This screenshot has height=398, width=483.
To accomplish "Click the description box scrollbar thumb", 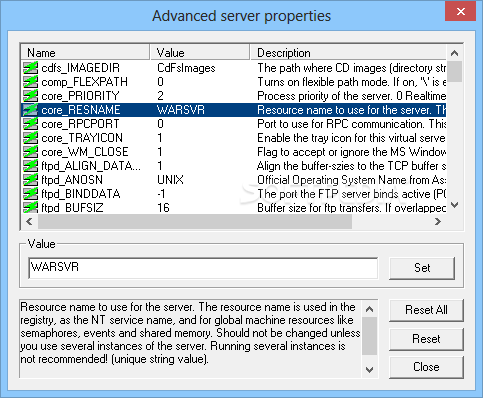I will [369, 336].
